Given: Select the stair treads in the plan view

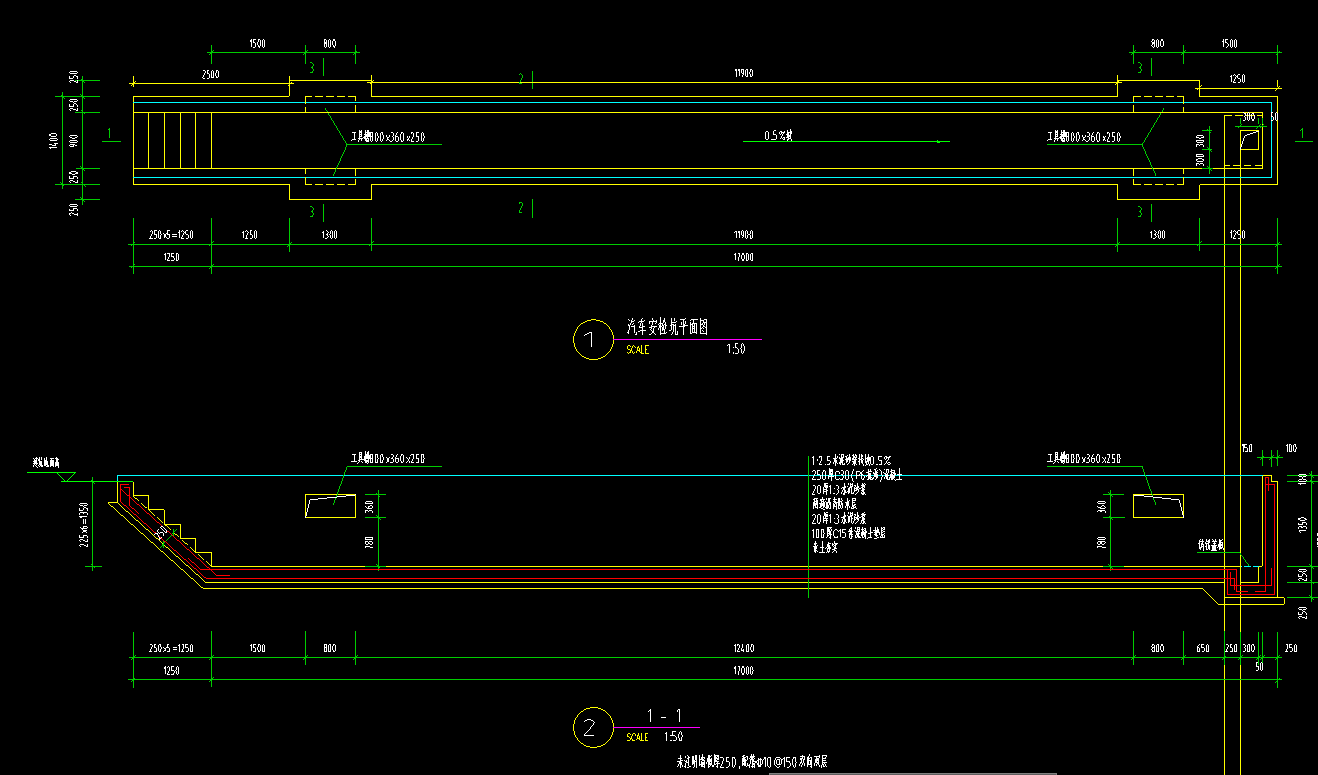Looking at the screenshot, I should pos(180,140).
